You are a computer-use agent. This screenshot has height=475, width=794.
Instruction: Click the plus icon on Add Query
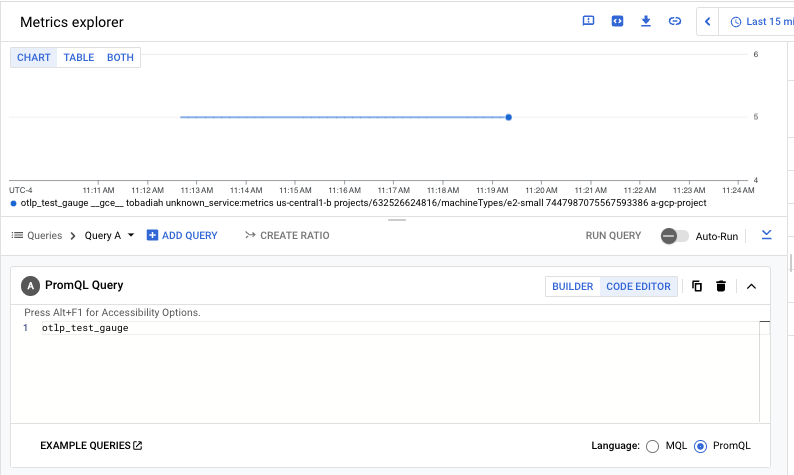pyautogui.click(x=152, y=235)
